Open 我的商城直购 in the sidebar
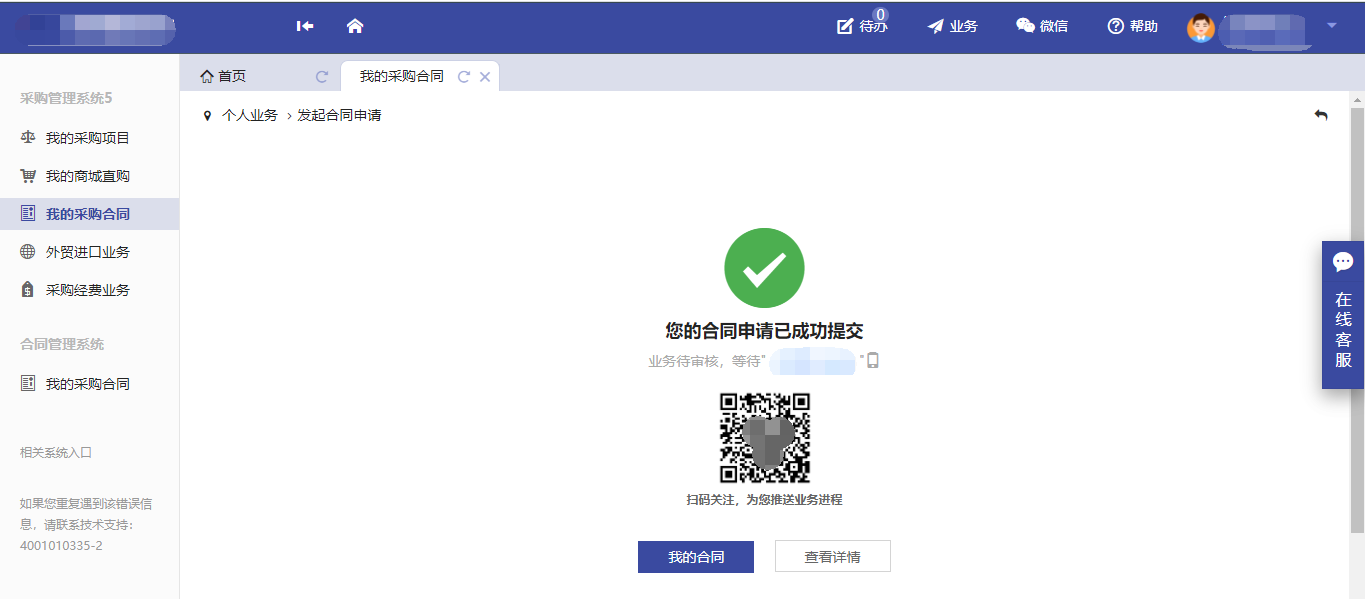The image size is (1365, 599). point(87,176)
